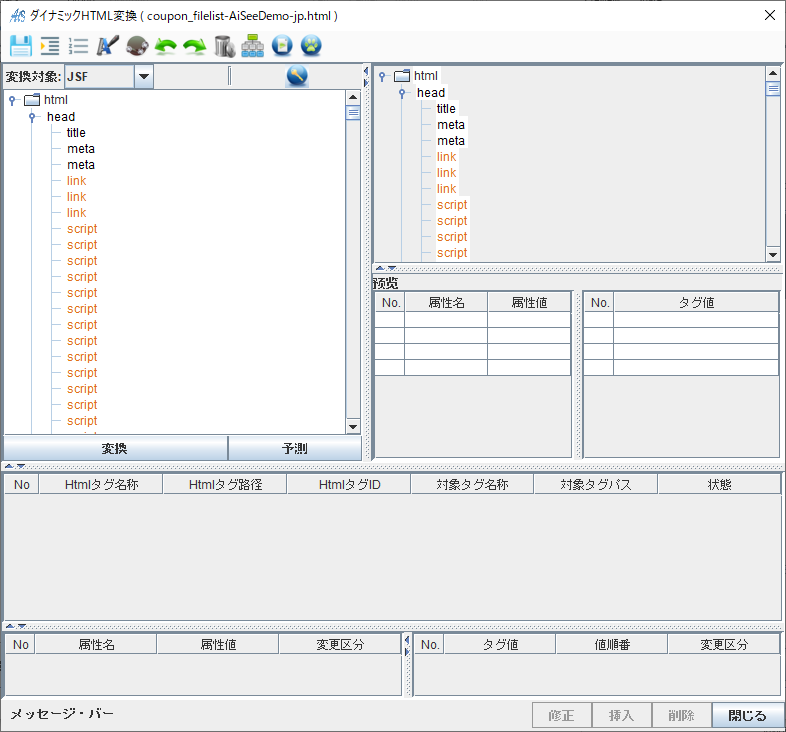
Task: Click the 状態 column header
Action: pos(719,485)
